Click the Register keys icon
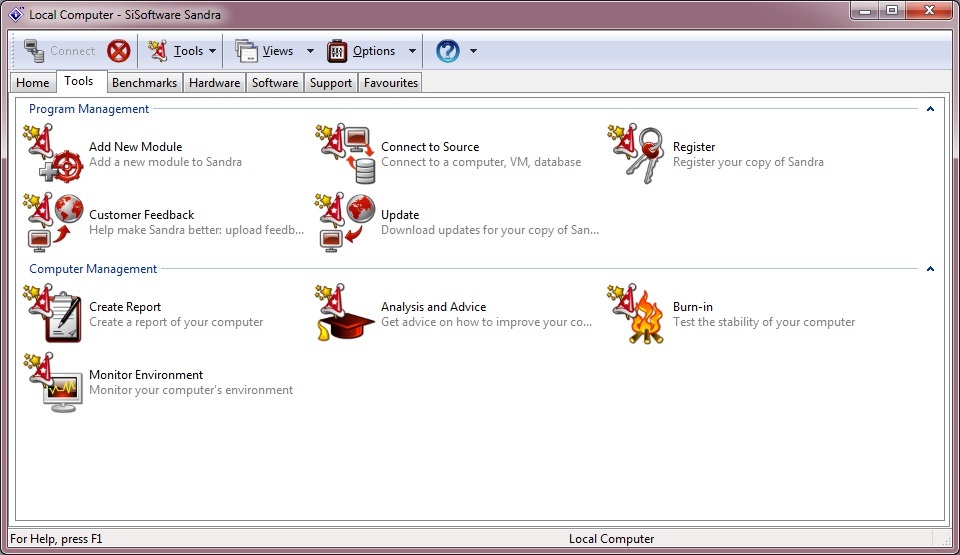The height and width of the screenshot is (555, 960). [x=637, y=154]
